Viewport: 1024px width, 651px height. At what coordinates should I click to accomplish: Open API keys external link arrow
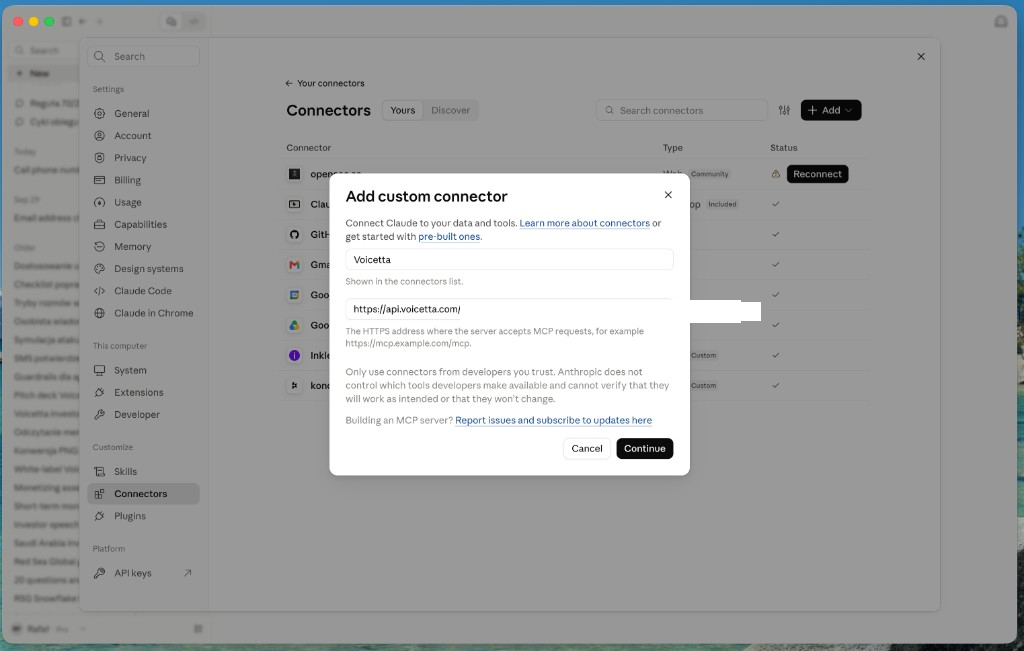pos(187,573)
